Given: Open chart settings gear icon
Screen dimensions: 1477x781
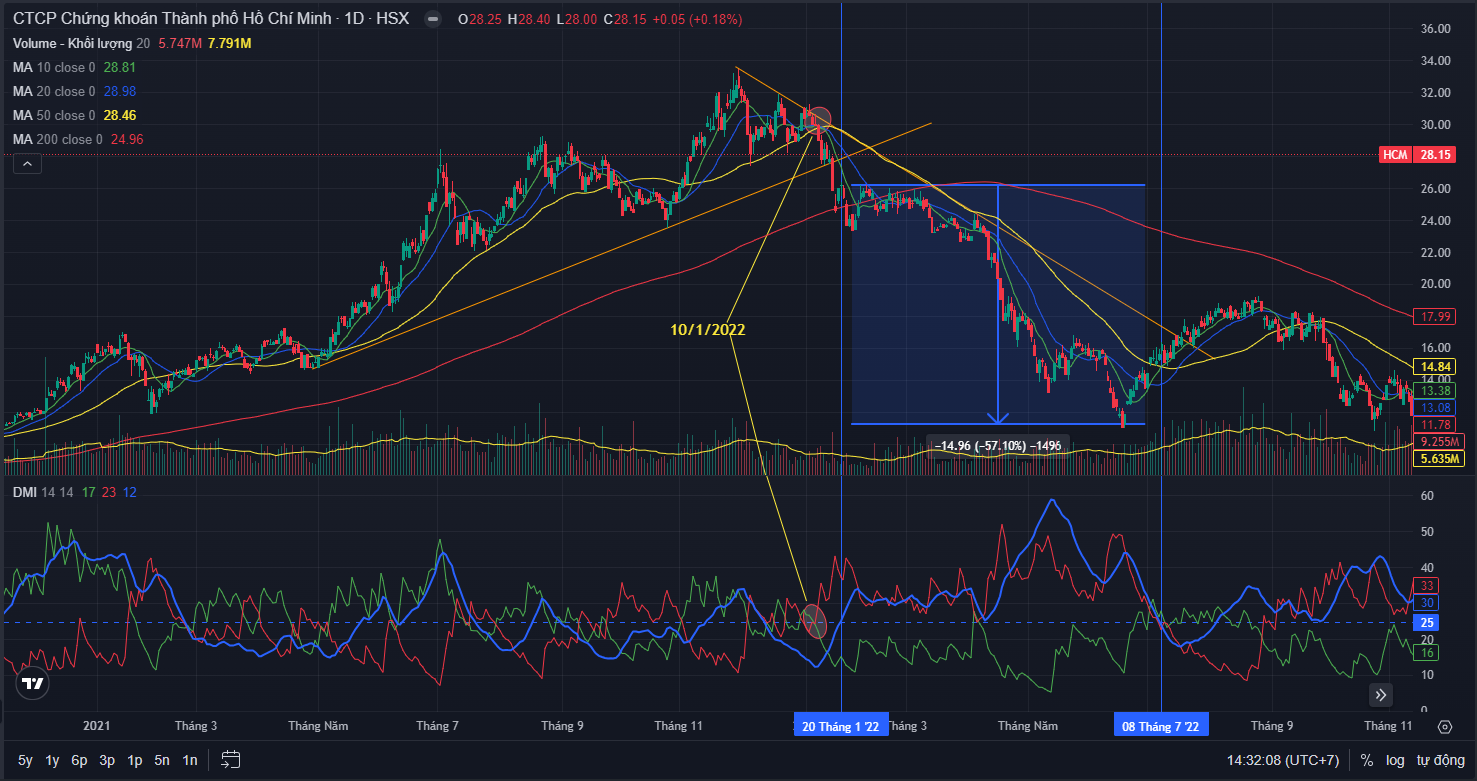Looking at the screenshot, I should (1444, 726).
